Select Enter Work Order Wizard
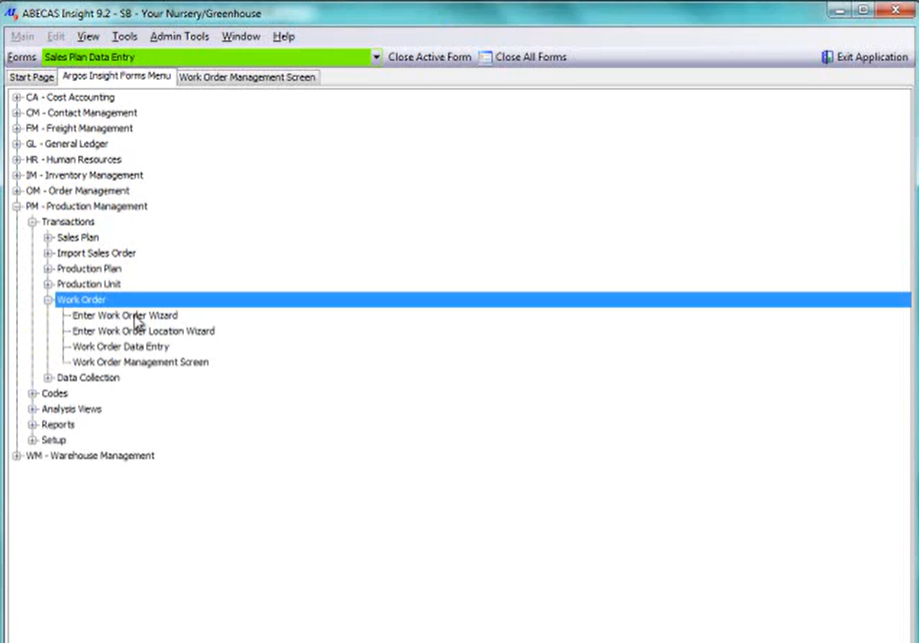This screenshot has width=919, height=643. [126, 315]
